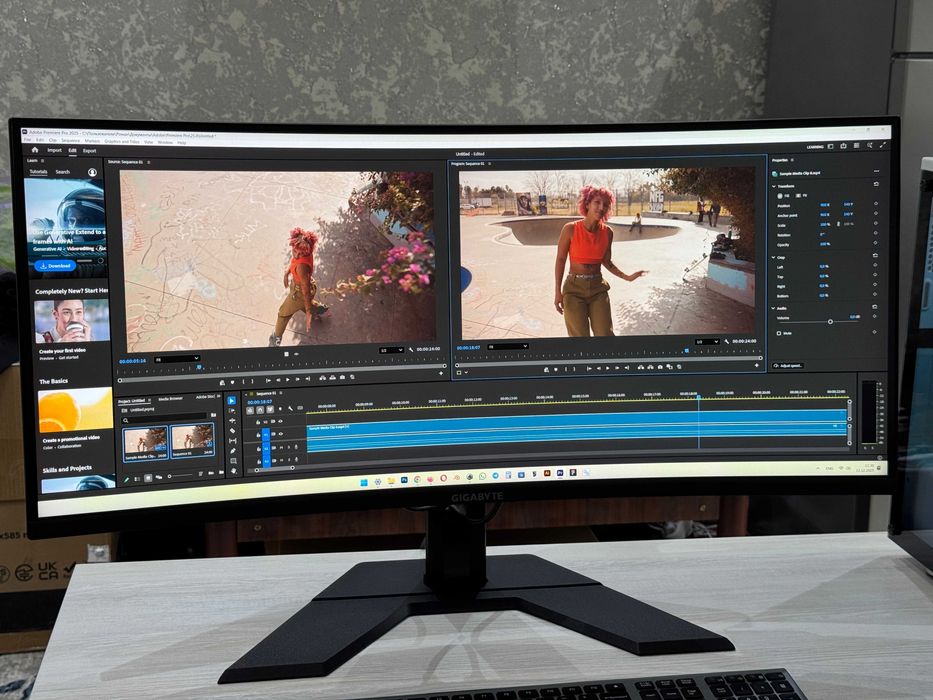Viewport: 933px width, 700px height.
Task: Play video in Source monitor
Action: pos(288,380)
